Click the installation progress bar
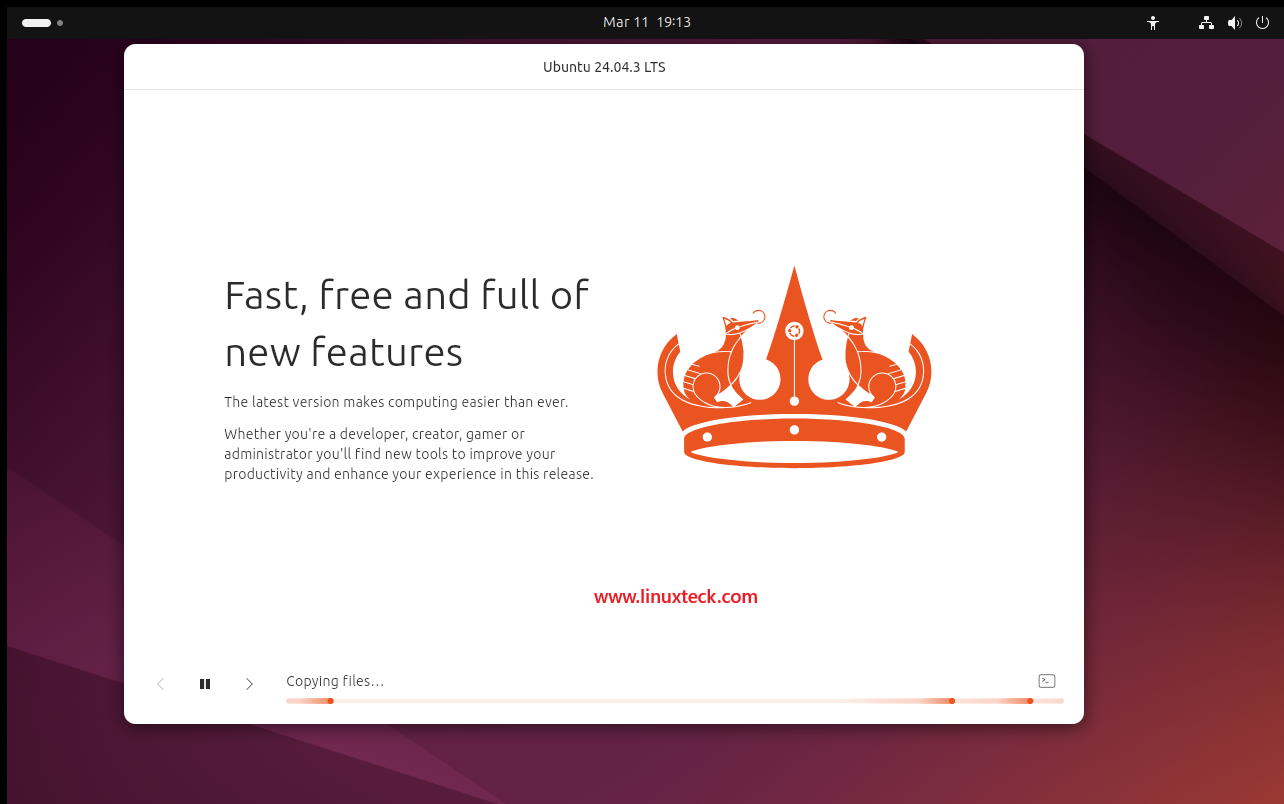 coord(675,701)
